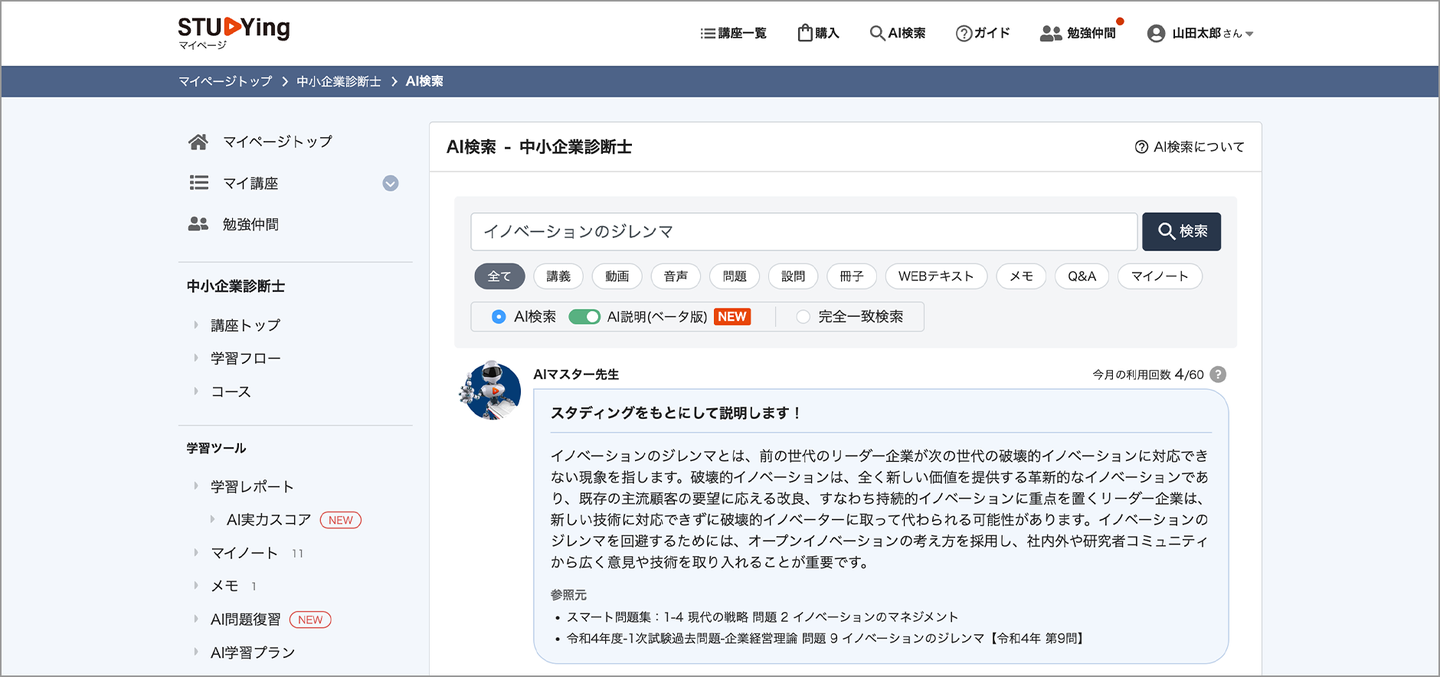Screen dimensions: 1440x677
Task: Select the Q&A filter
Action: (1082, 276)
